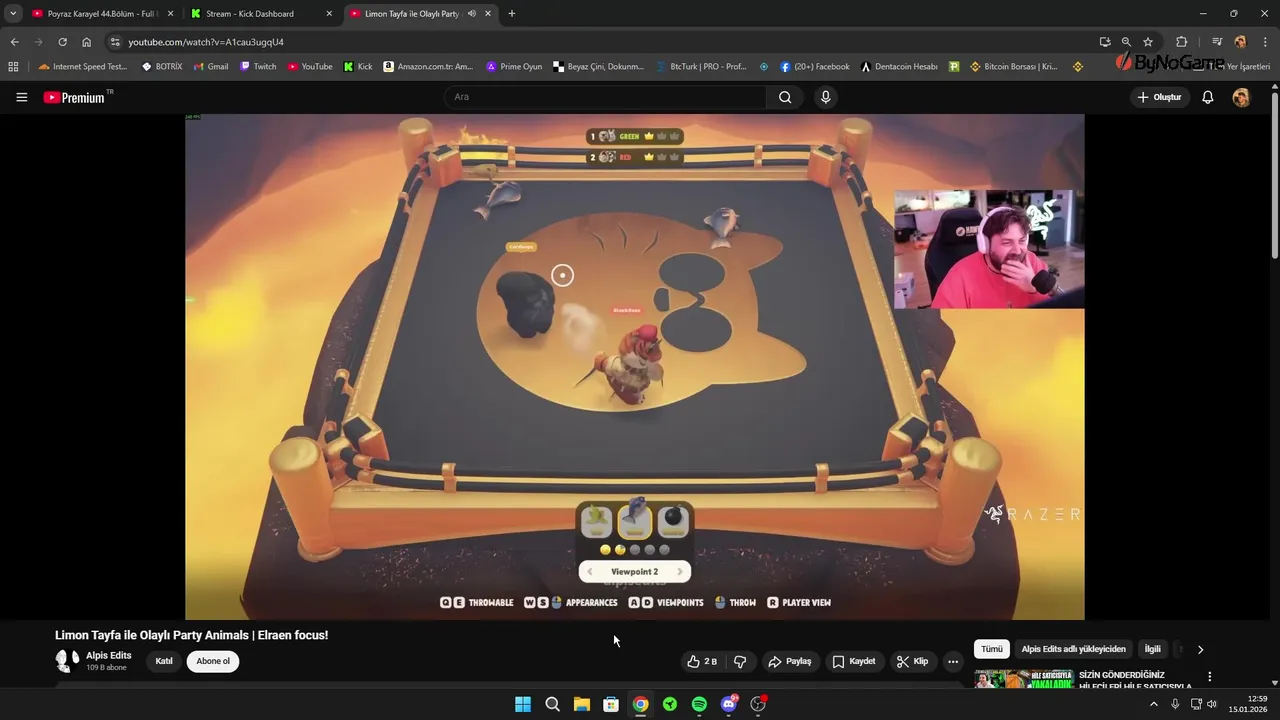Image resolution: width=1280 pixels, height=720 pixels.
Task: Open the Alpis Edits channel avatar
Action: 67,661
